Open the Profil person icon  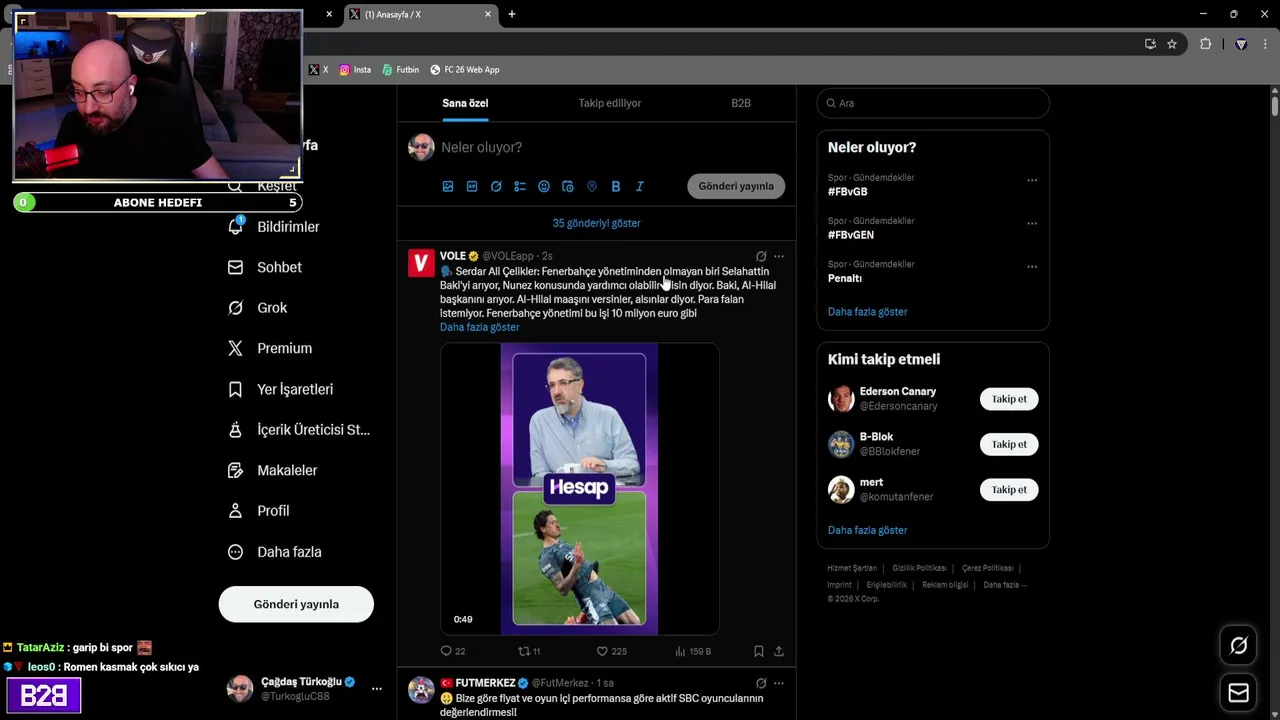pyautogui.click(x=235, y=510)
